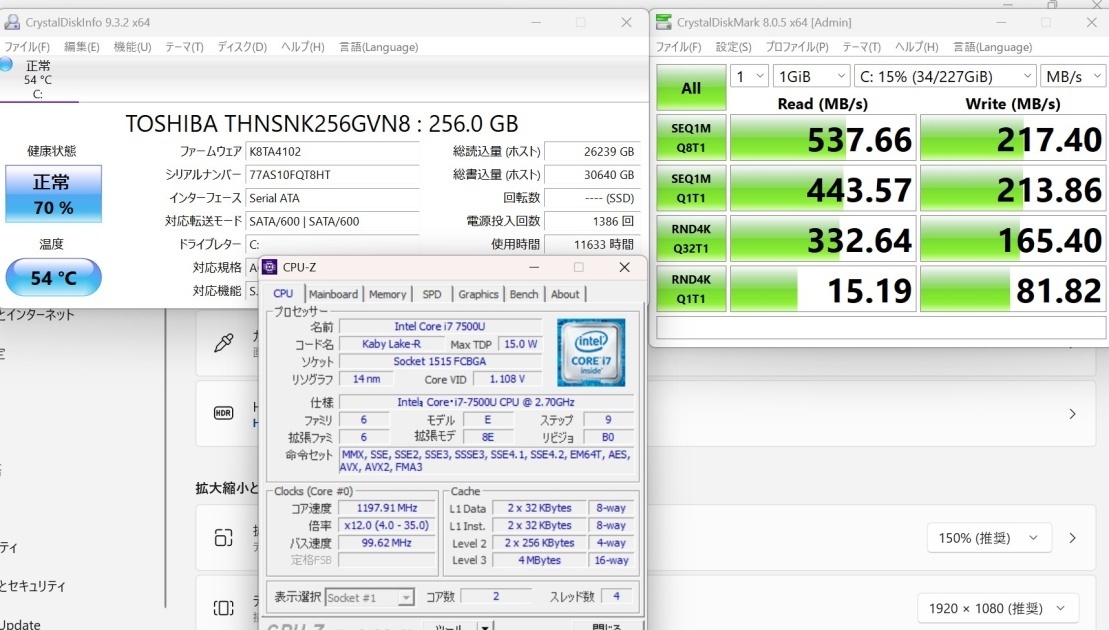Run the SEQ1M Q8T1 benchmark block
1109x630 pixels.
pyautogui.click(x=691, y=138)
